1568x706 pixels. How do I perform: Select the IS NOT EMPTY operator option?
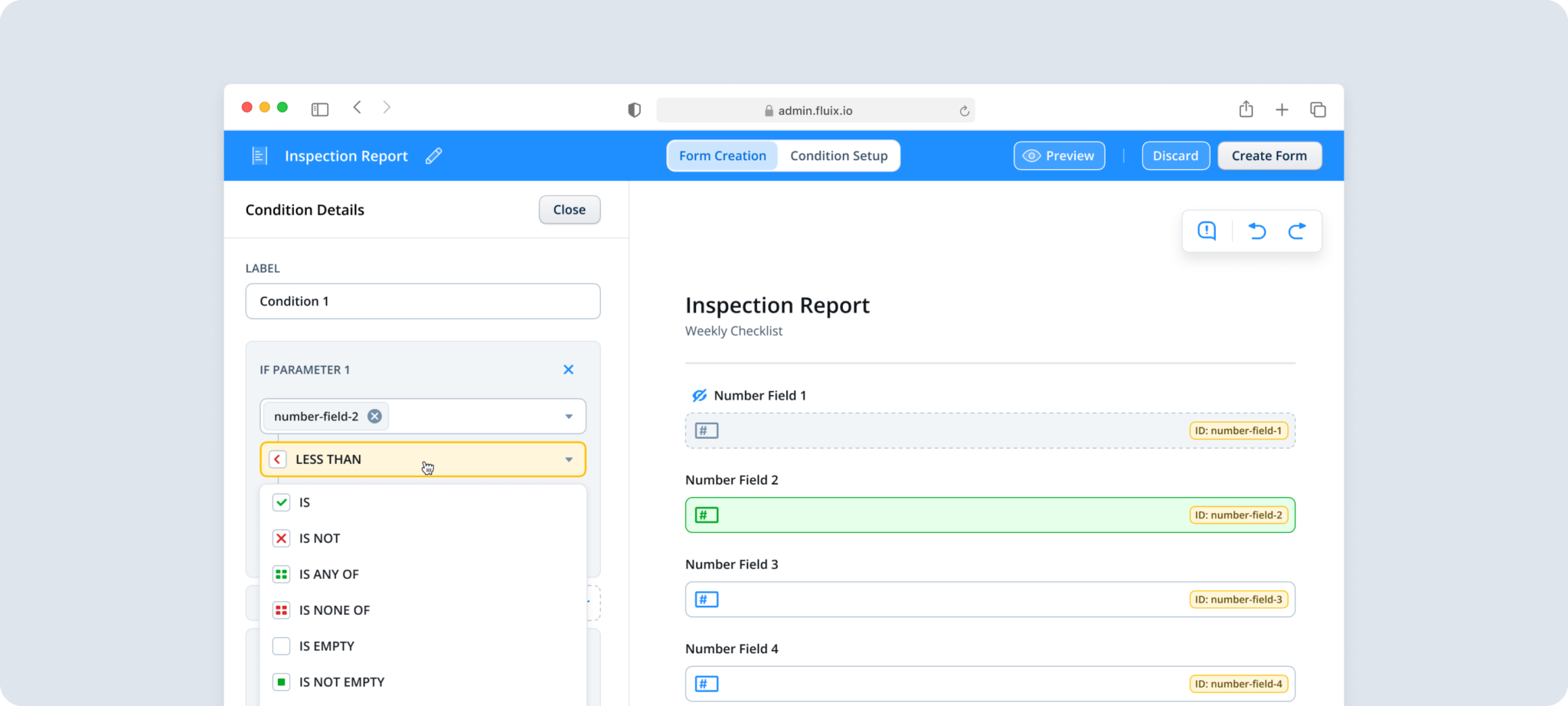click(341, 681)
